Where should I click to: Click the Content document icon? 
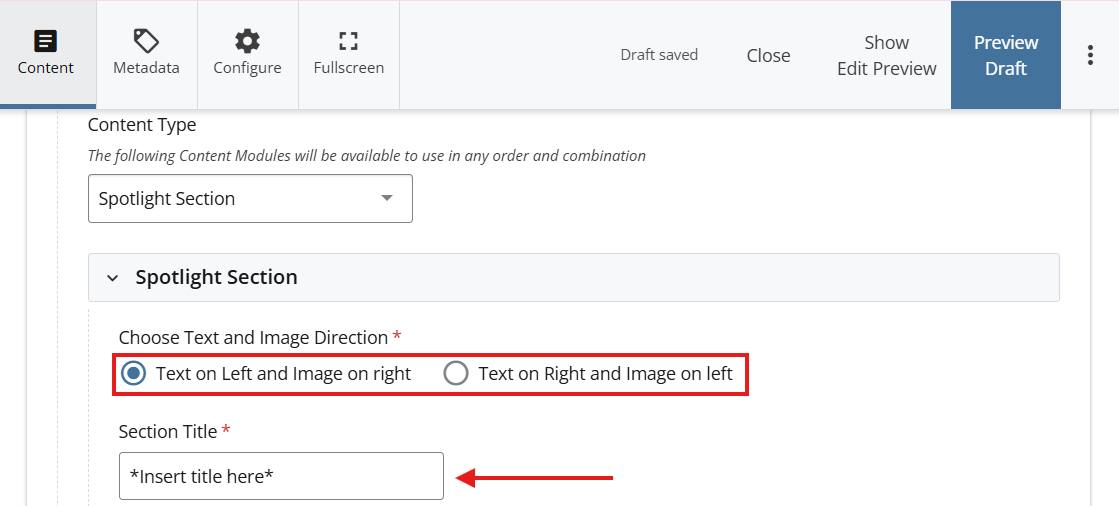point(46,41)
